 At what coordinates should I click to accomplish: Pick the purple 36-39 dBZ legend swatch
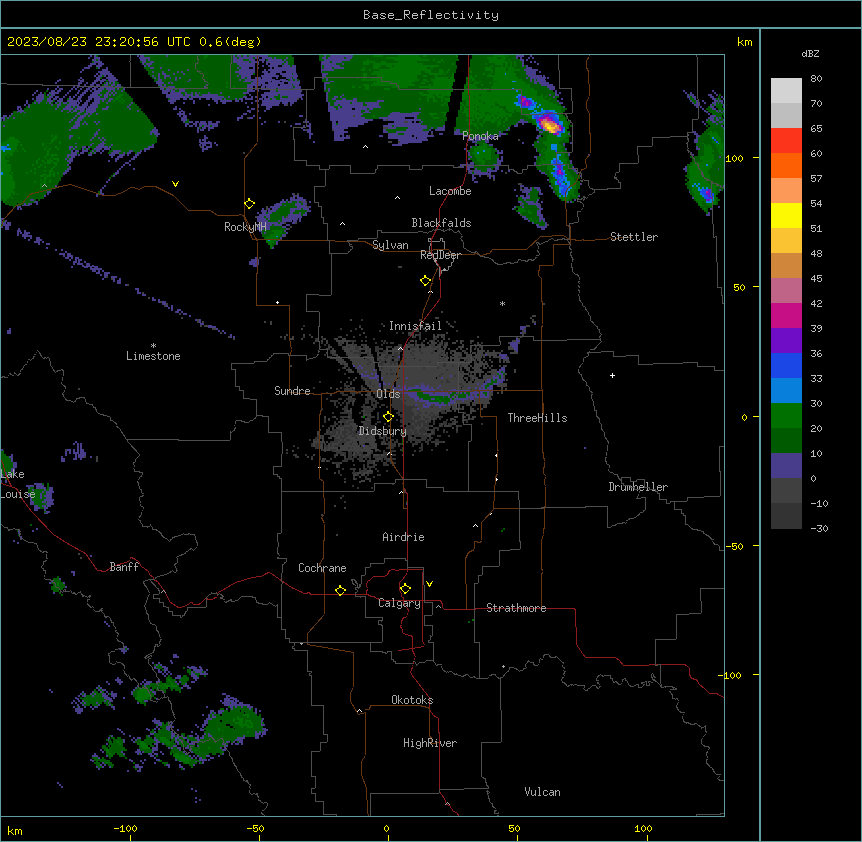pyautogui.click(x=786, y=341)
